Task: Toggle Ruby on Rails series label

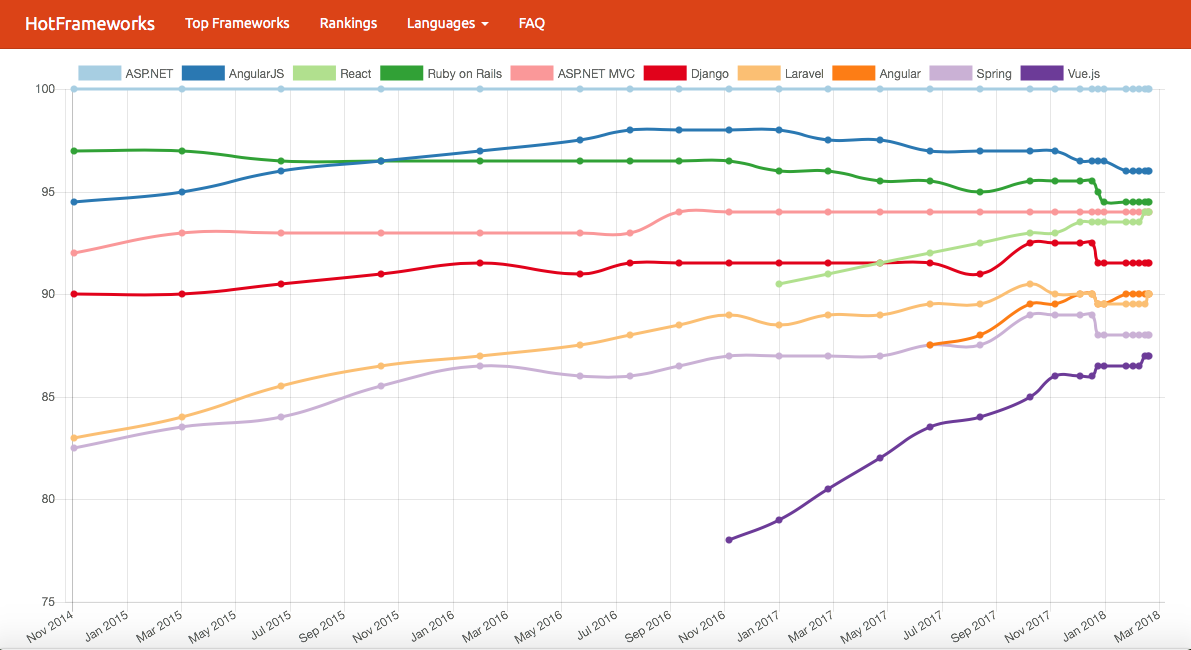Action: (465, 74)
